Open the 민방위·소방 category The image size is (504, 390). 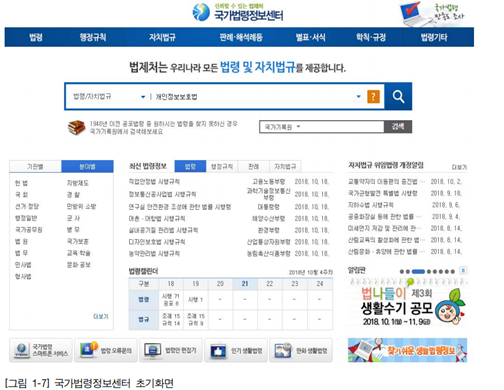click(81, 206)
